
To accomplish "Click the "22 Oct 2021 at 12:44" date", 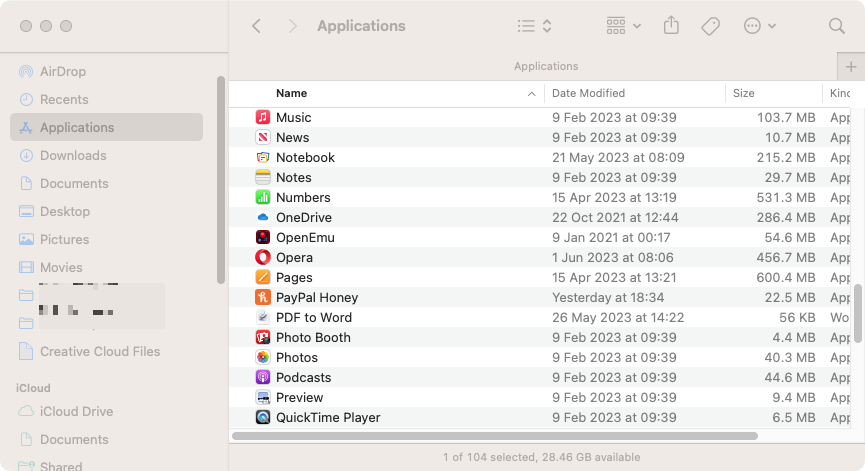I will [x=615, y=217].
